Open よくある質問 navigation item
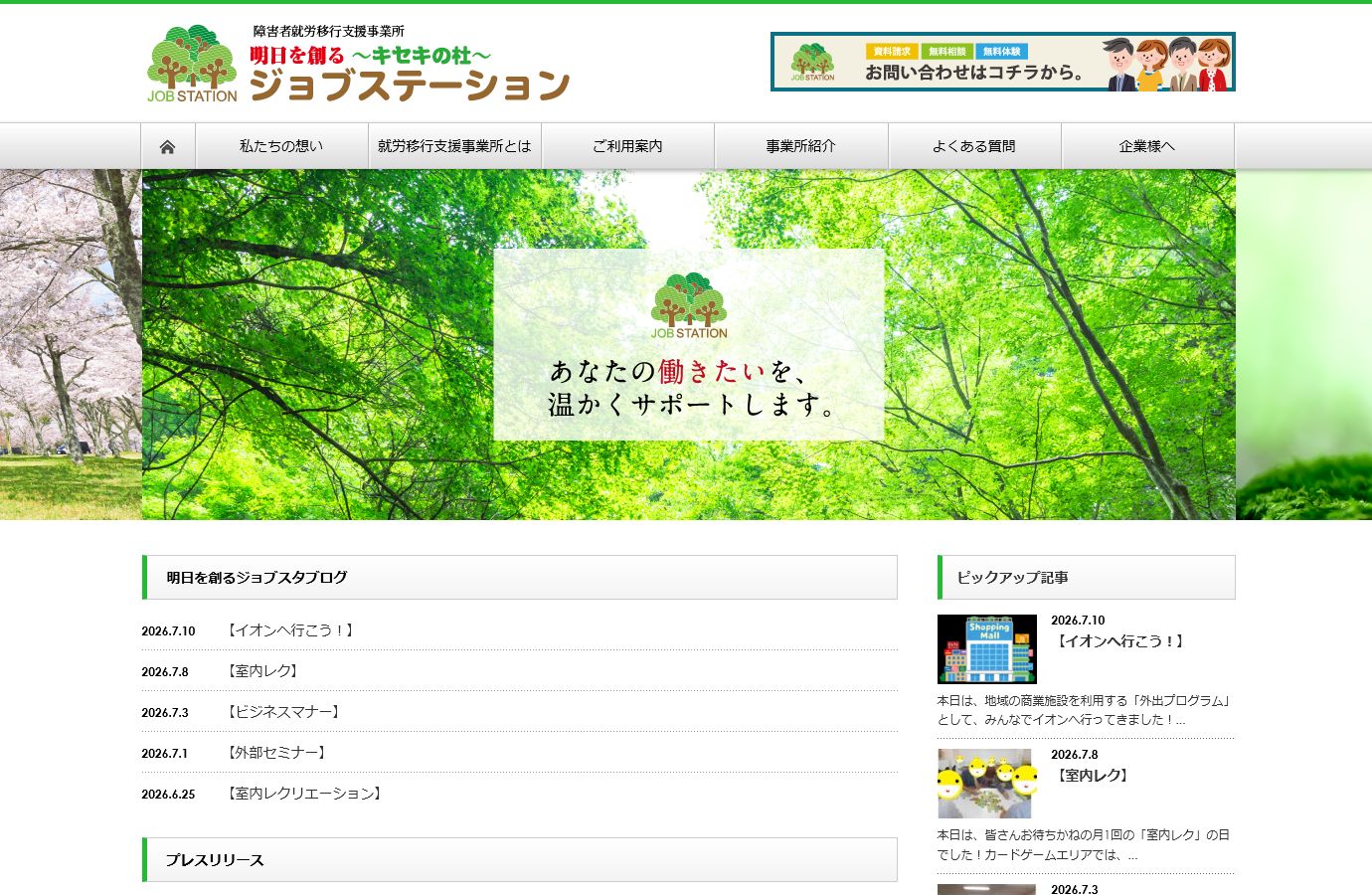The width and height of the screenshot is (1372, 895). (x=974, y=146)
